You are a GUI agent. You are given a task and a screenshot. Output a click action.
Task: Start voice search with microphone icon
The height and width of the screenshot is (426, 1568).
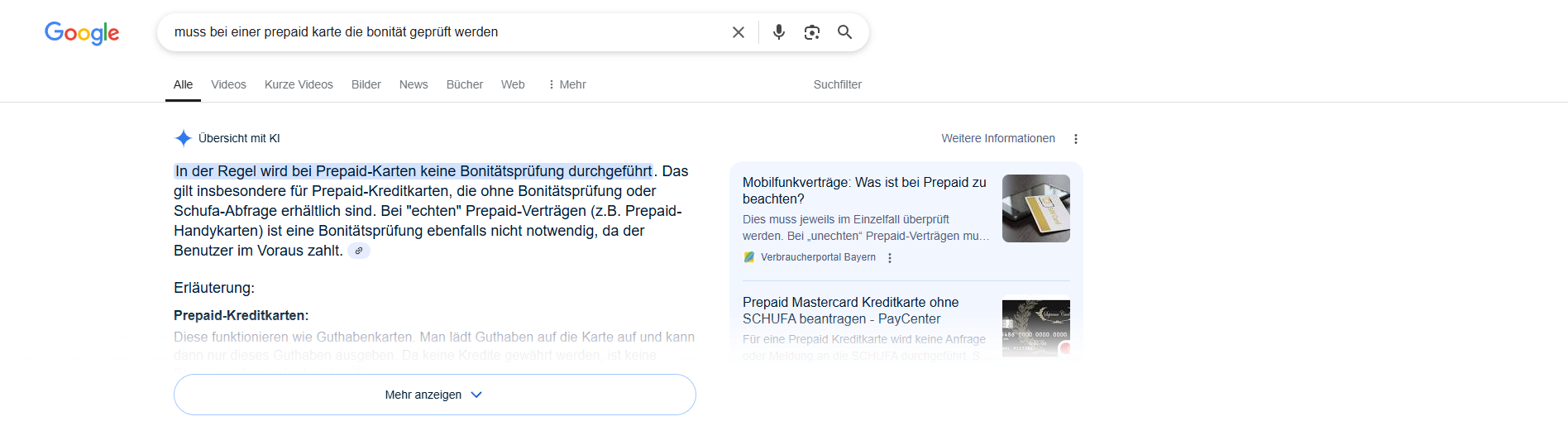[778, 32]
